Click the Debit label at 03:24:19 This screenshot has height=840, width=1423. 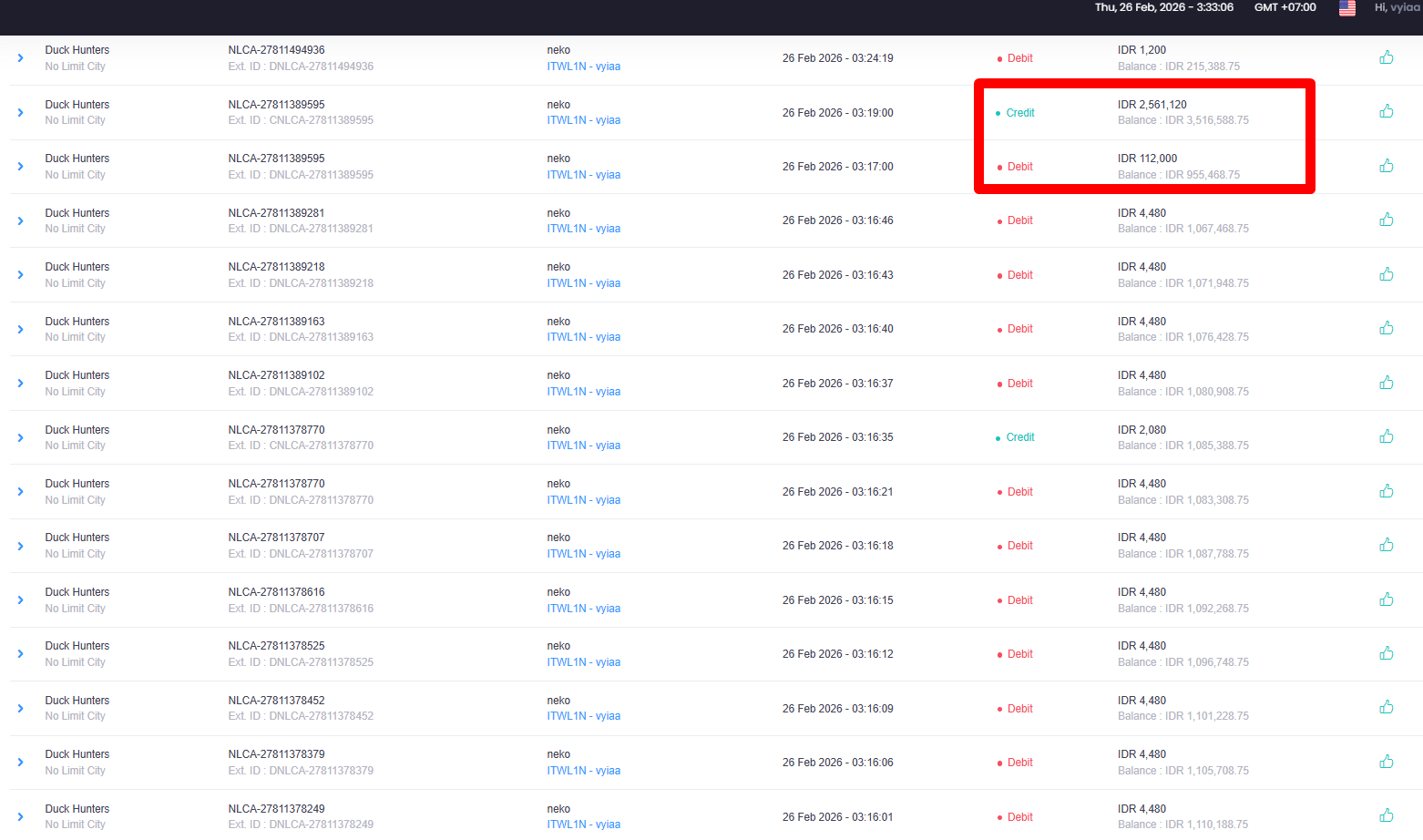pos(1020,58)
